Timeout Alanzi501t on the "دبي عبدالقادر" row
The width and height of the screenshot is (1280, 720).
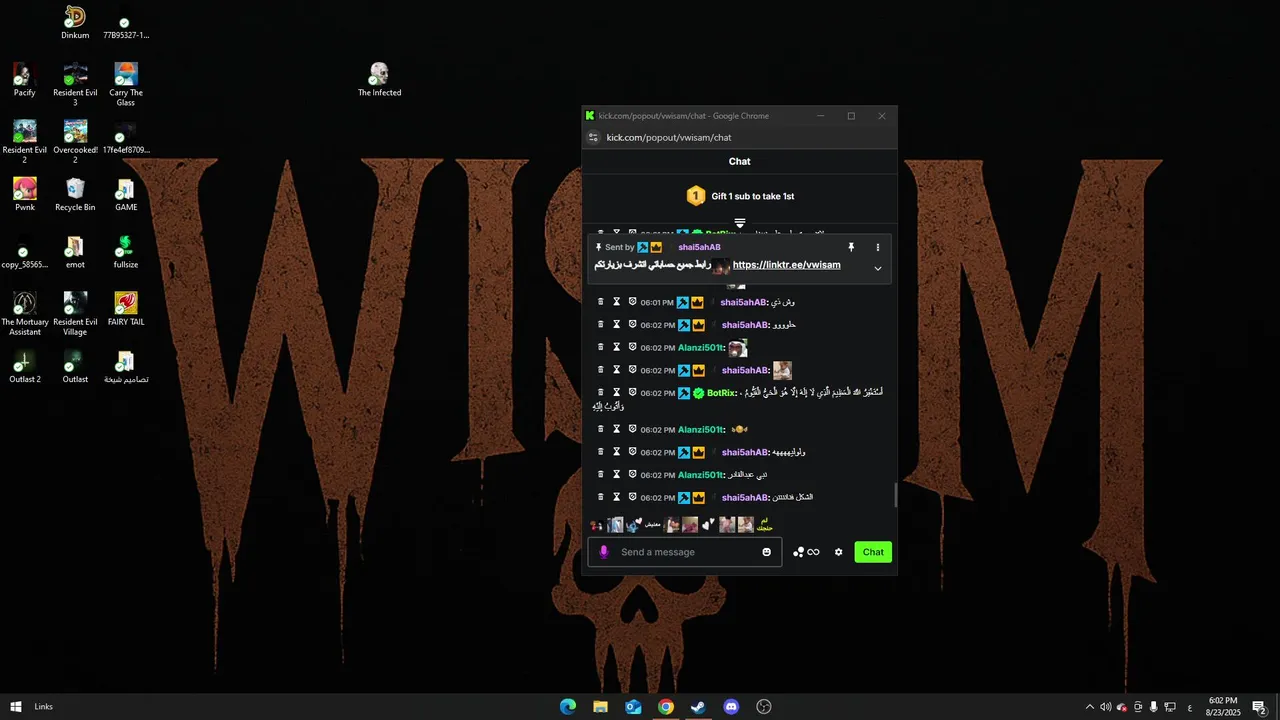617,474
